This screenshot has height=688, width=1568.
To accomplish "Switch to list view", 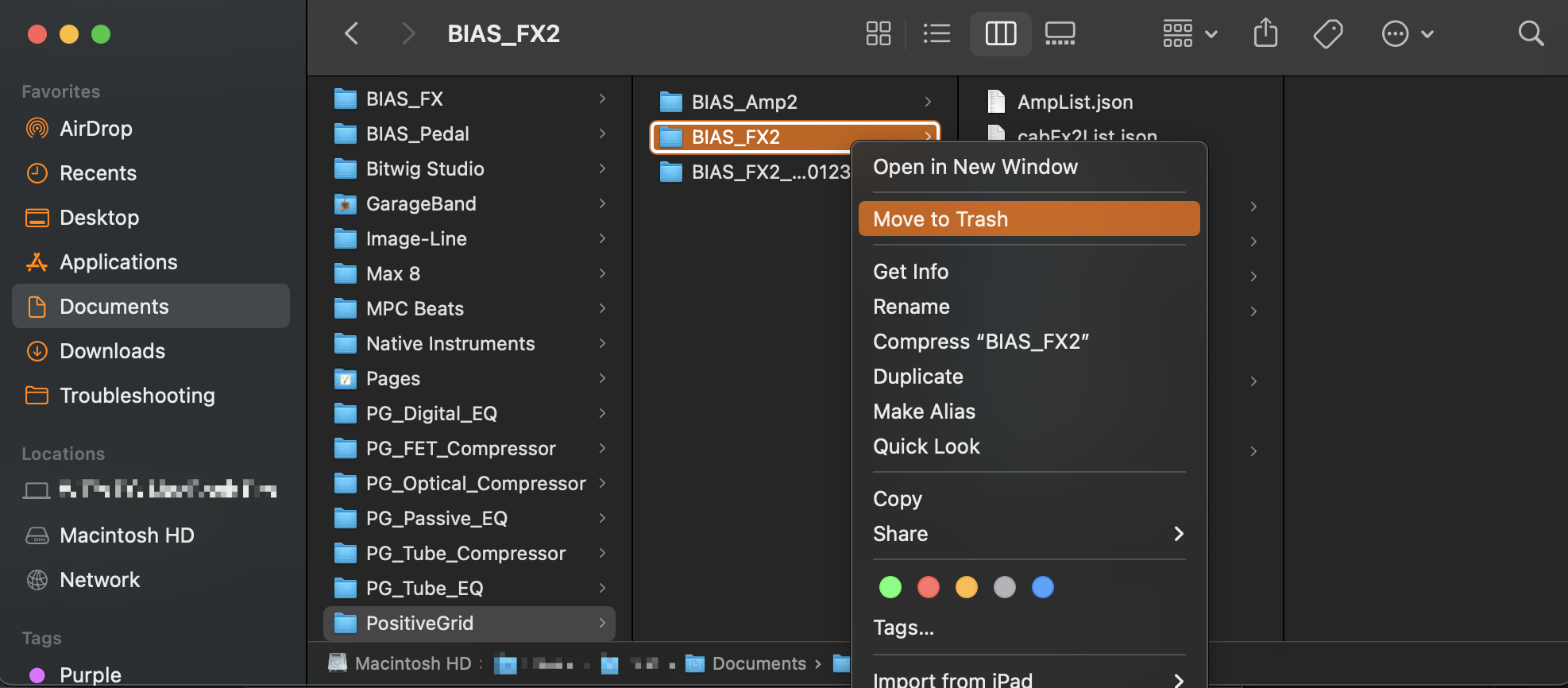I will [x=937, y=33].
